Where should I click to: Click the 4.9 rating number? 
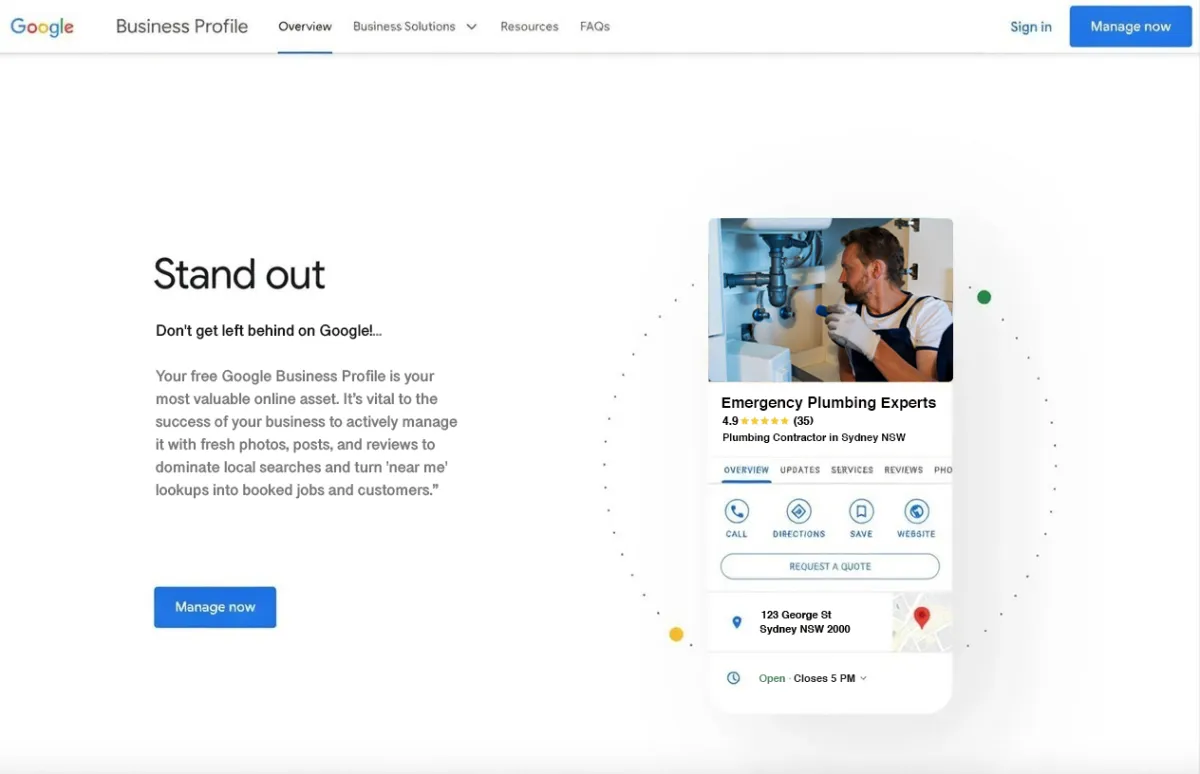[730, 421]
